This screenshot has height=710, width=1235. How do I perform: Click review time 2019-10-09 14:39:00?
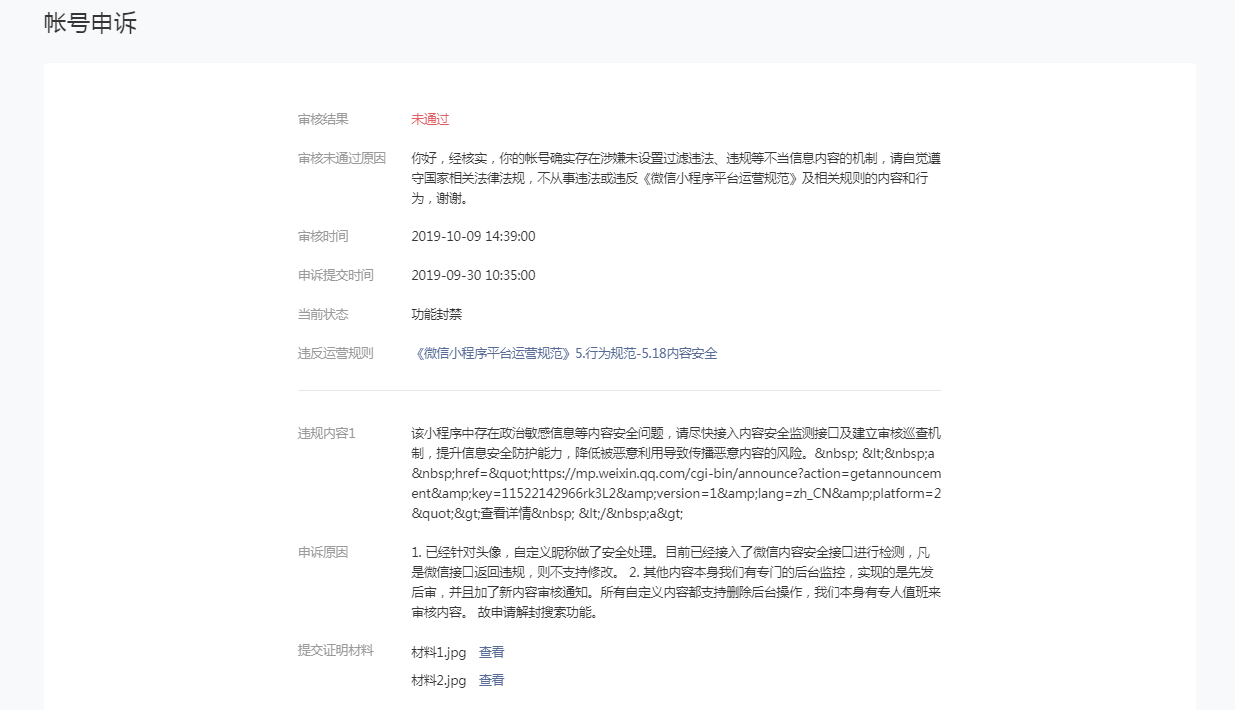[473, 236]
